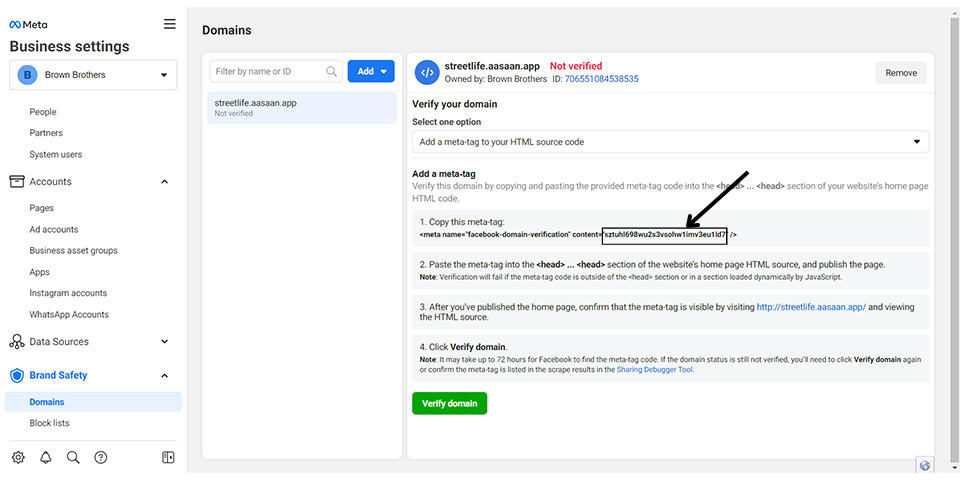Go to Partners in sidebar
Viewport: 960px width, 480px height.
click(46, 133)
